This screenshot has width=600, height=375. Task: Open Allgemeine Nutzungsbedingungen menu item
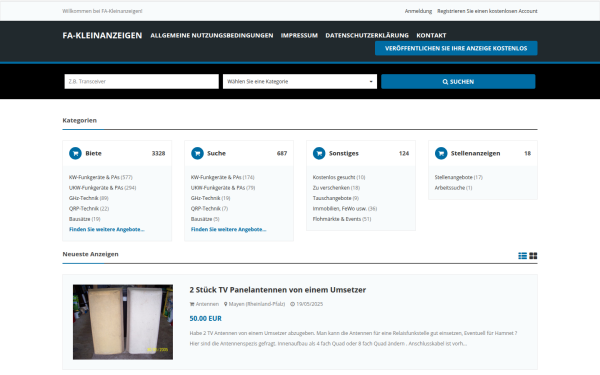point(212,36)
